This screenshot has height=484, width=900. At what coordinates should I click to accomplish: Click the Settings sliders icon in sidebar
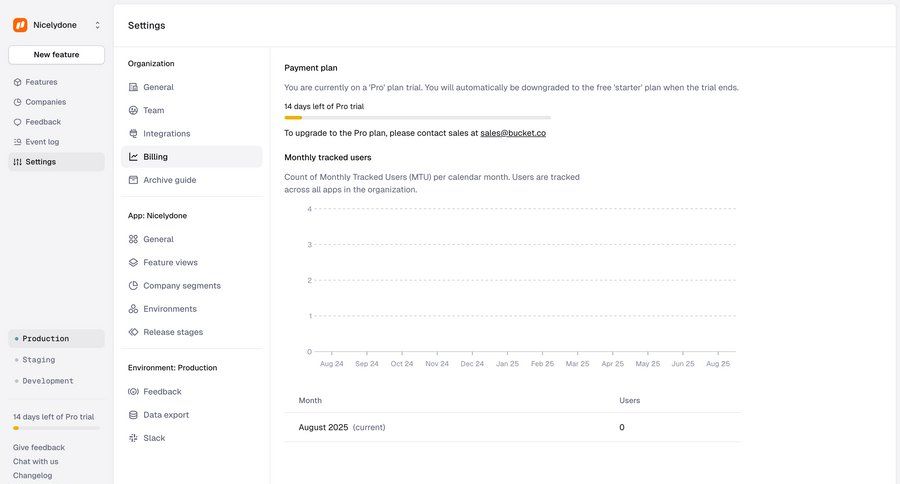(17, 162)
